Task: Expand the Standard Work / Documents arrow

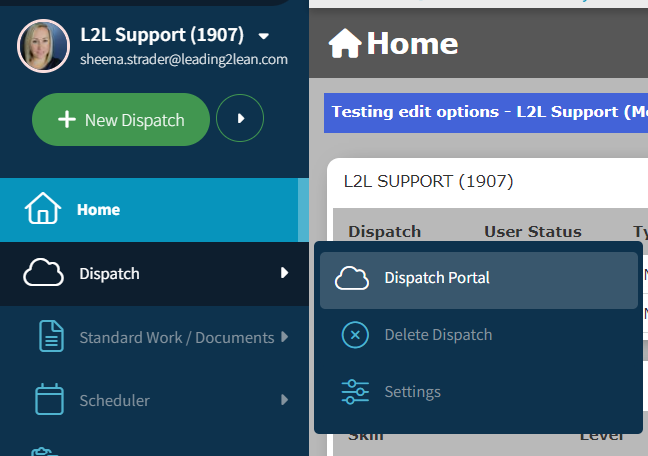Action: coord(285,337)
